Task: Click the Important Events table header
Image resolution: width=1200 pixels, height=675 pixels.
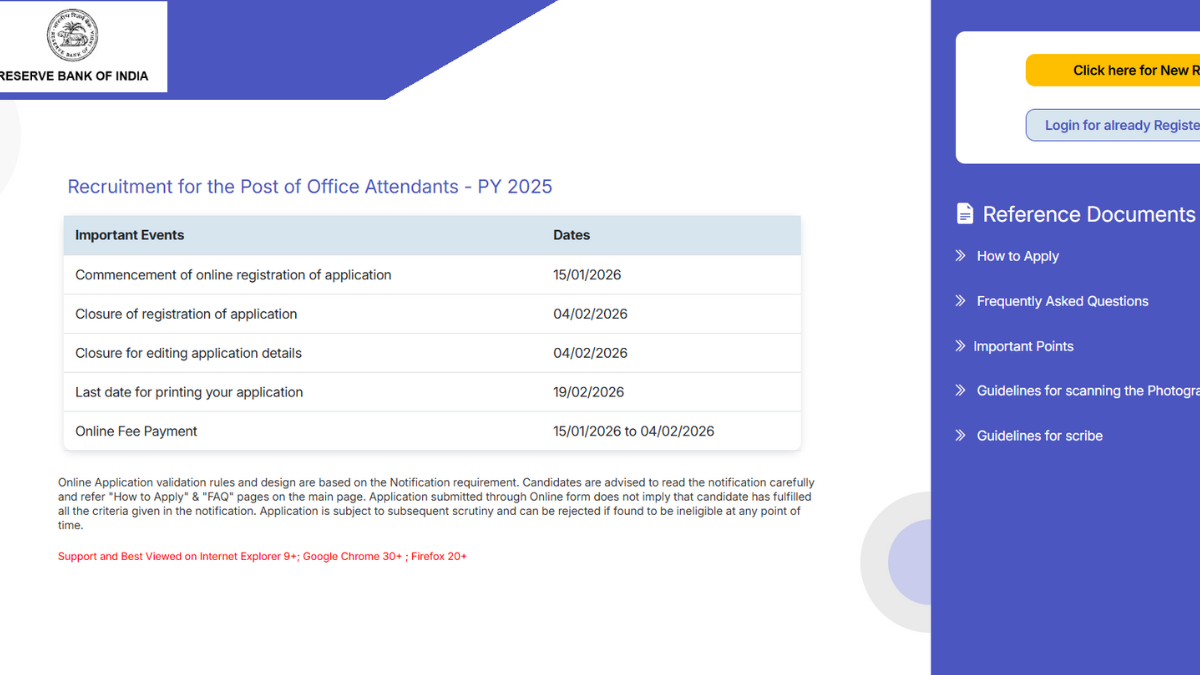Action: (x=129, y=235)
